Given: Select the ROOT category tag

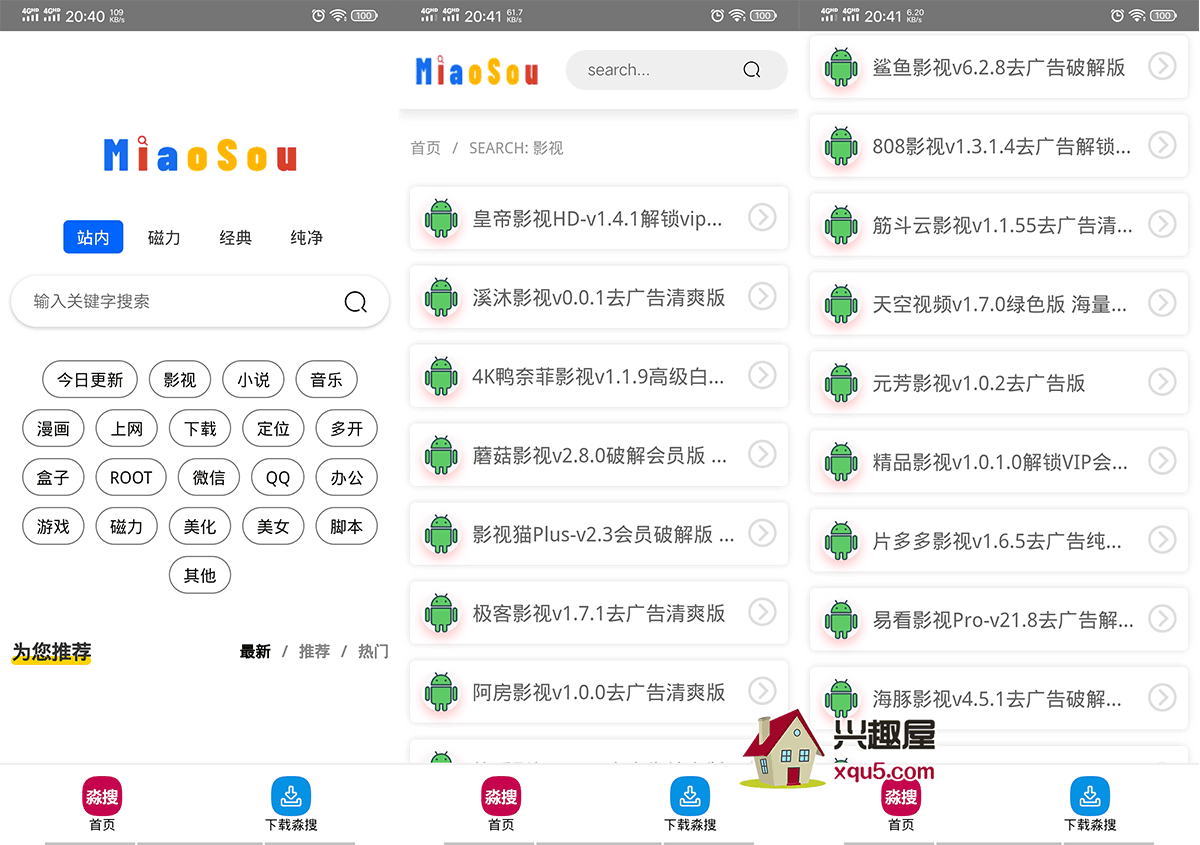Looking at the screenshot, I should click(x=131, y=478).
